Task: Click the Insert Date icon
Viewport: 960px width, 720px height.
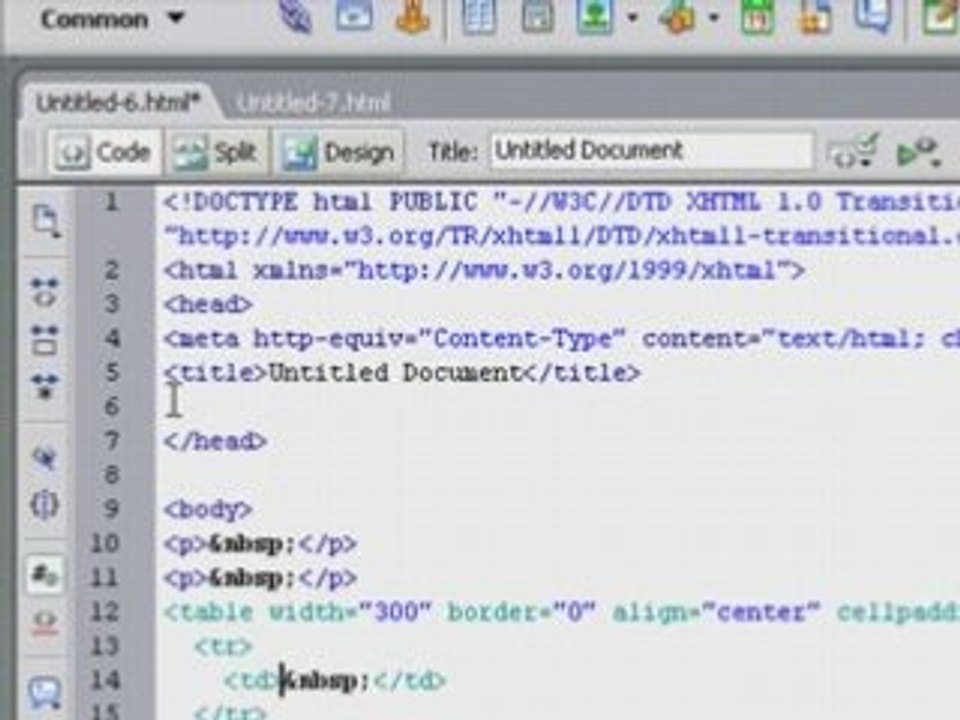Action: (758, 16)
